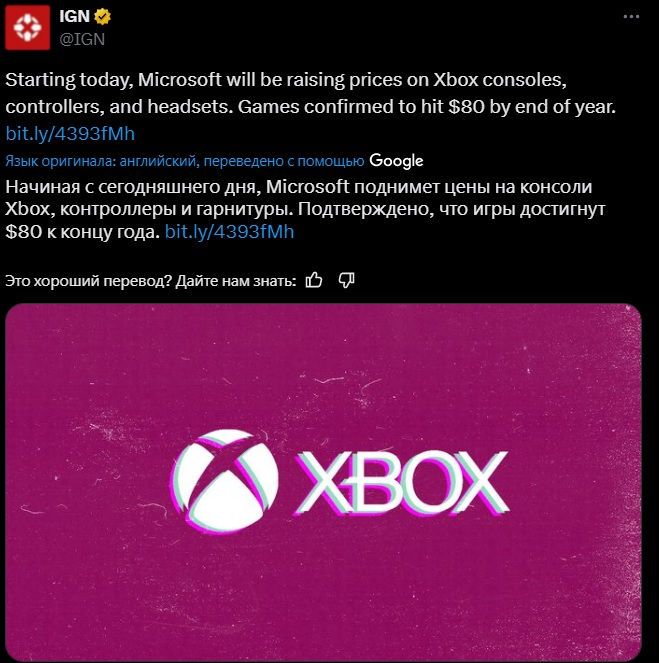Click the 'Язык оригинала: английский' translation notice

pos(185,161)
